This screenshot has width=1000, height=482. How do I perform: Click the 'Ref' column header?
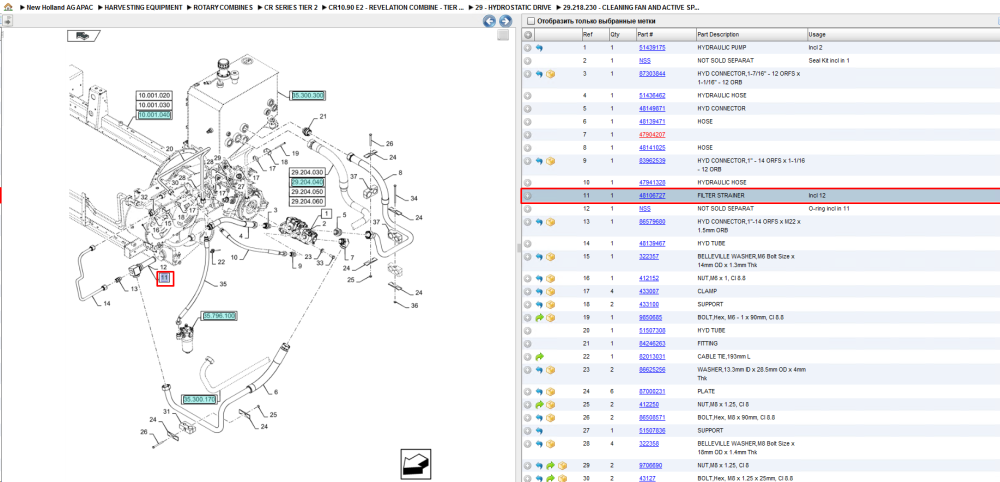(x=594, y=34)
